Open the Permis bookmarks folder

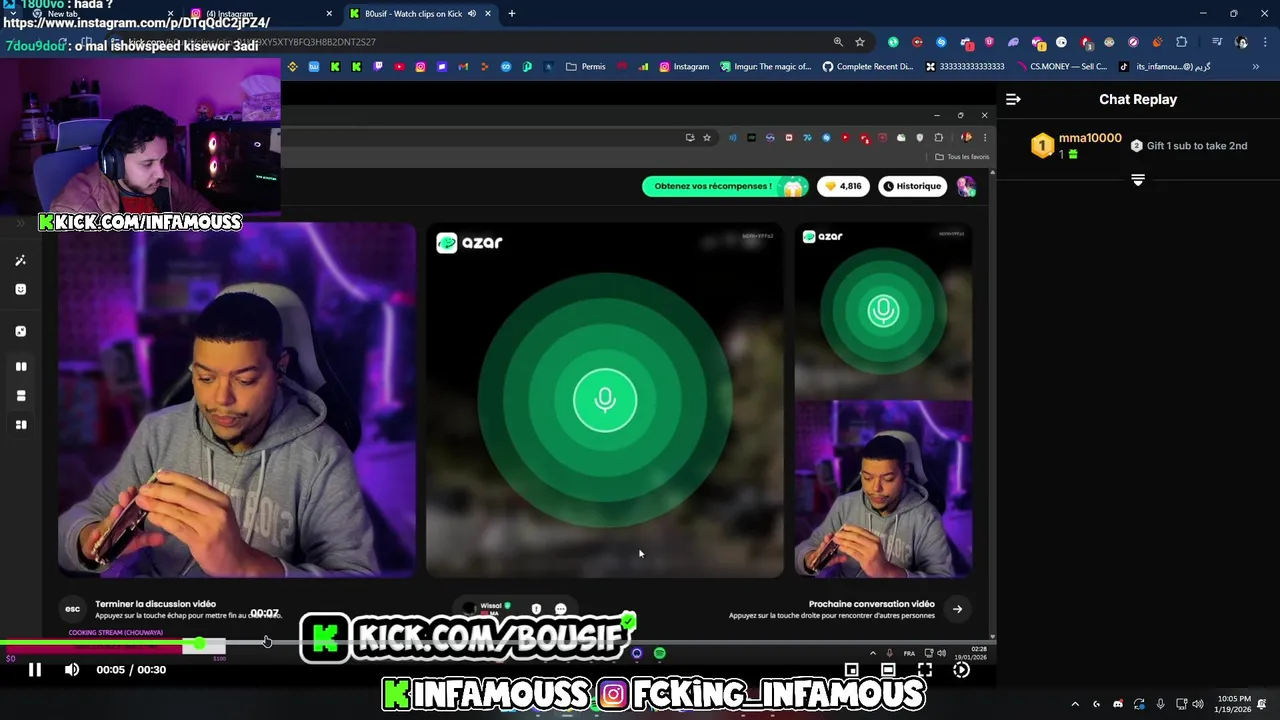[x=586, y=67]
